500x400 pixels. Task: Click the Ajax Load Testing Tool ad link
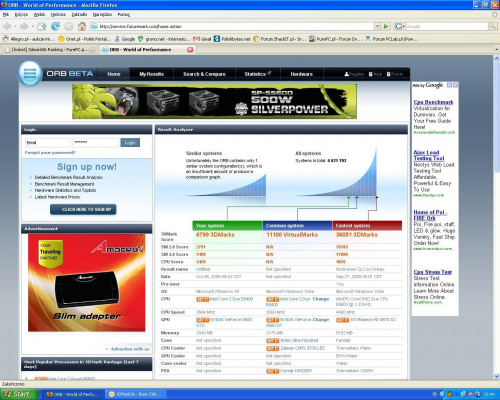(429, 155)
